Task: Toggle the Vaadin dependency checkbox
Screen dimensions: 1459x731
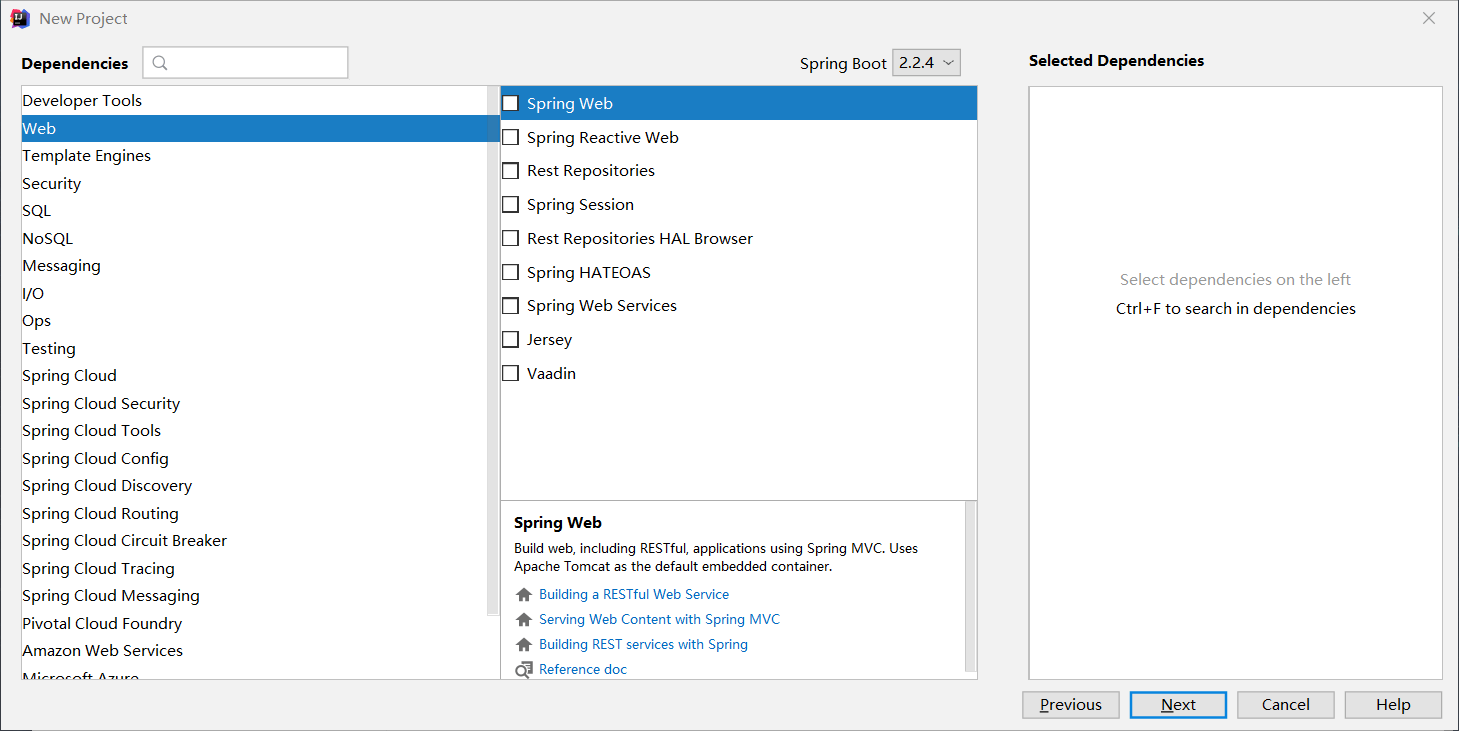Action: coord(511,374)
